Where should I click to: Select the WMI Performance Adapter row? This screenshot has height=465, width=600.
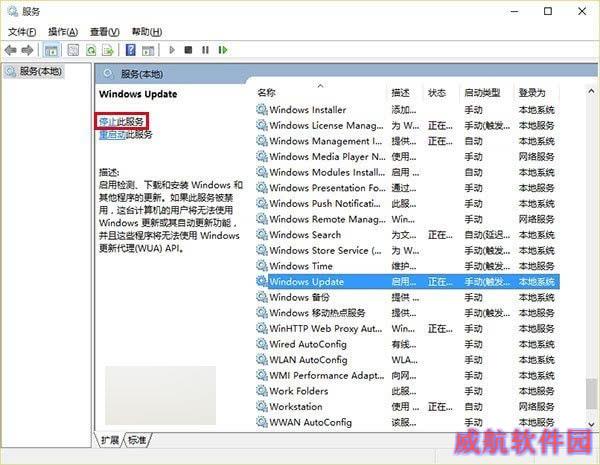[408, 375]
